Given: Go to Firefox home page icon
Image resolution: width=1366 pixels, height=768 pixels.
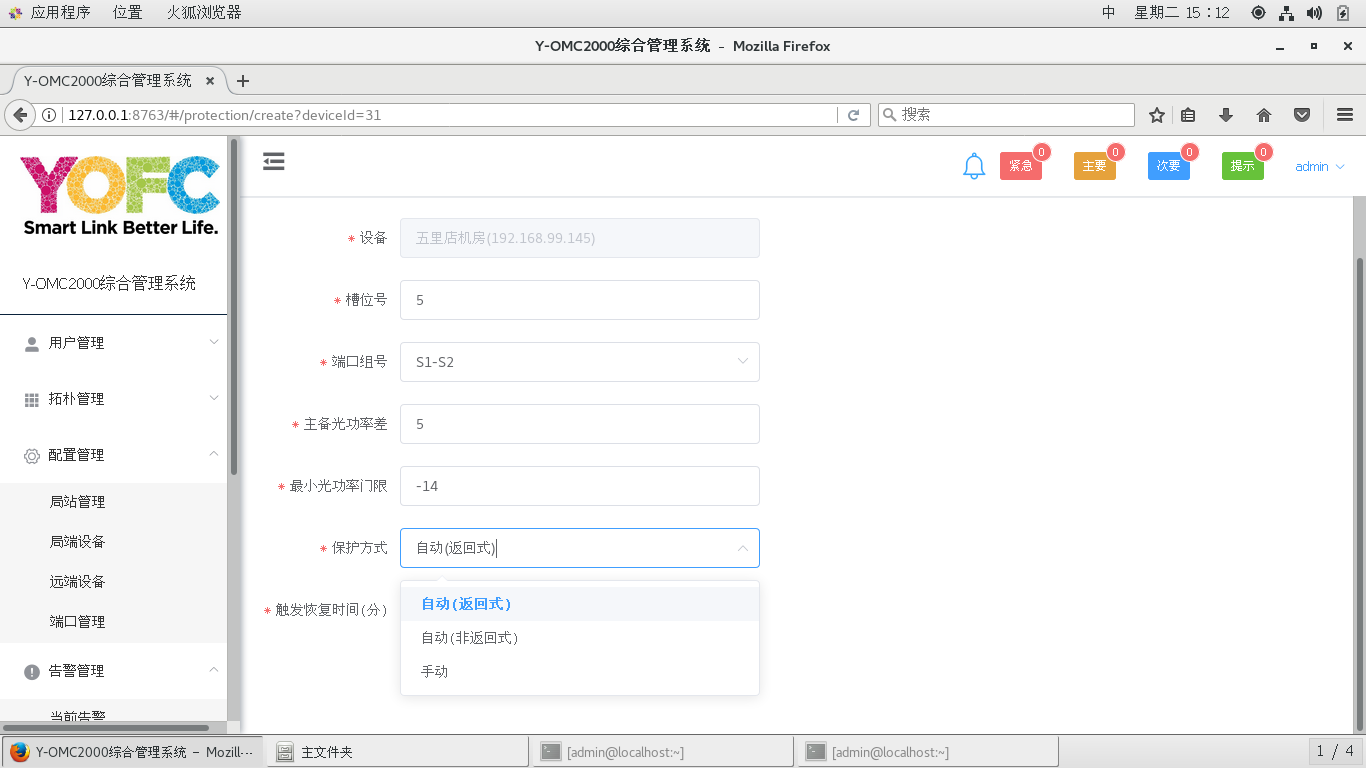Looking at the screenshot, I should [1264, 115].
